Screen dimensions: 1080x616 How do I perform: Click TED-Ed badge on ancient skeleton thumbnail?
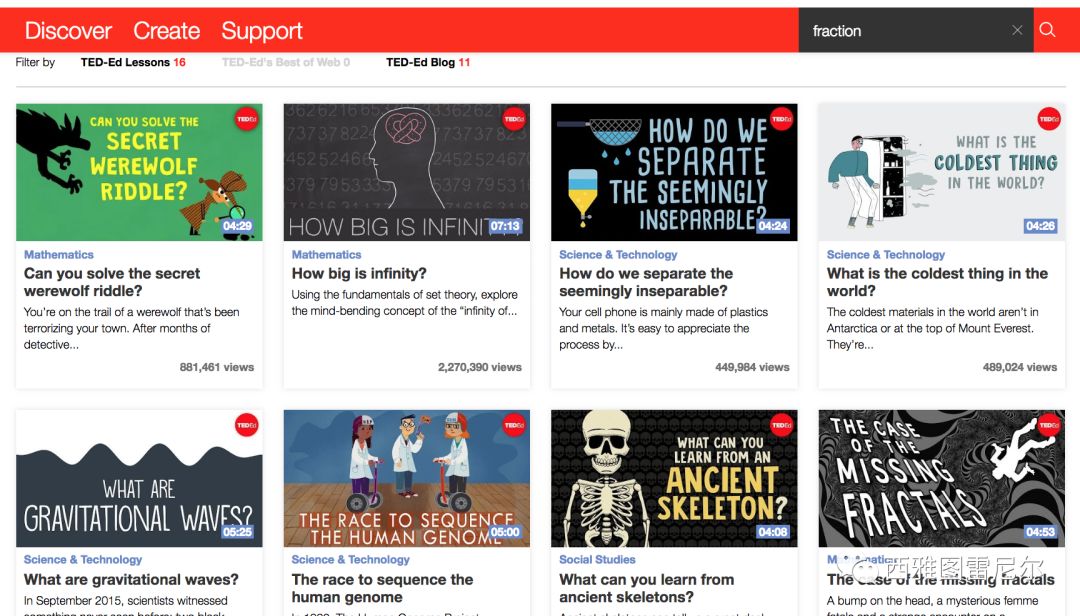click(x=782, y=425)
